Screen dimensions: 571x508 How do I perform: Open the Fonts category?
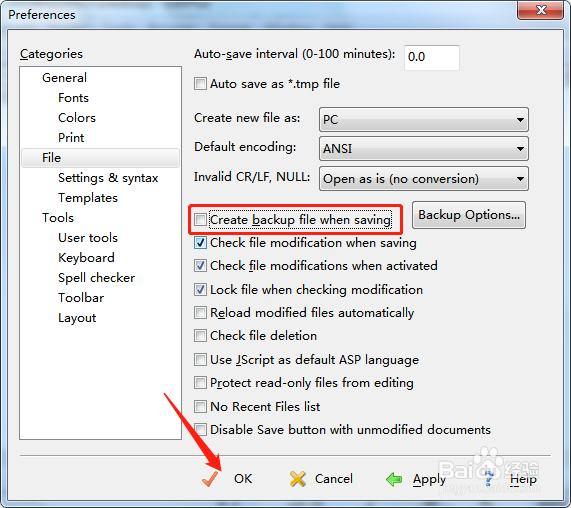tap(73, 98)
